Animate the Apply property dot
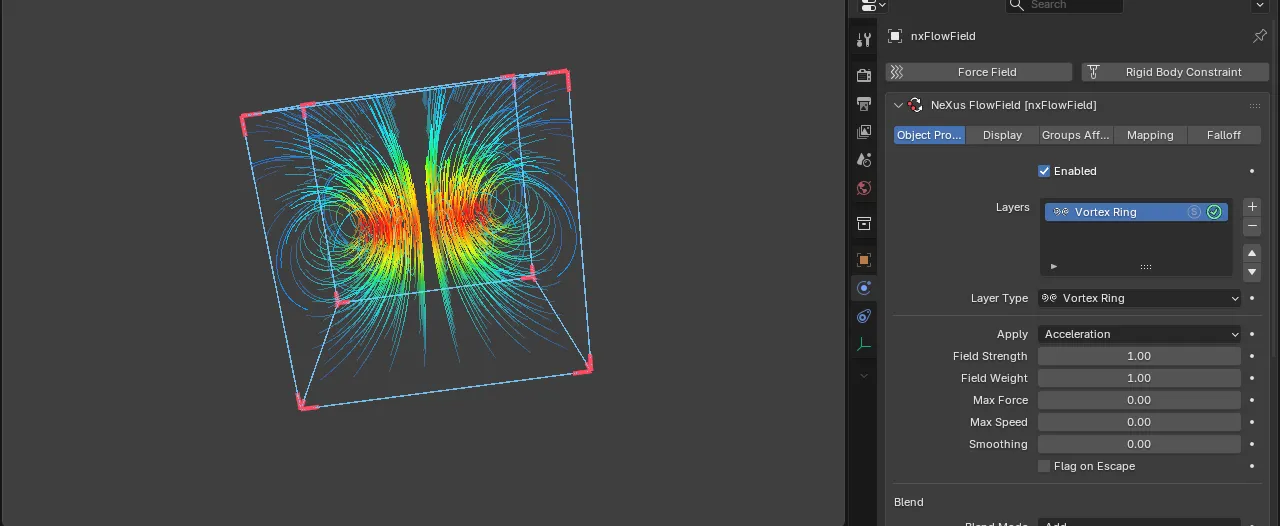 click(x=1252, y=334)
